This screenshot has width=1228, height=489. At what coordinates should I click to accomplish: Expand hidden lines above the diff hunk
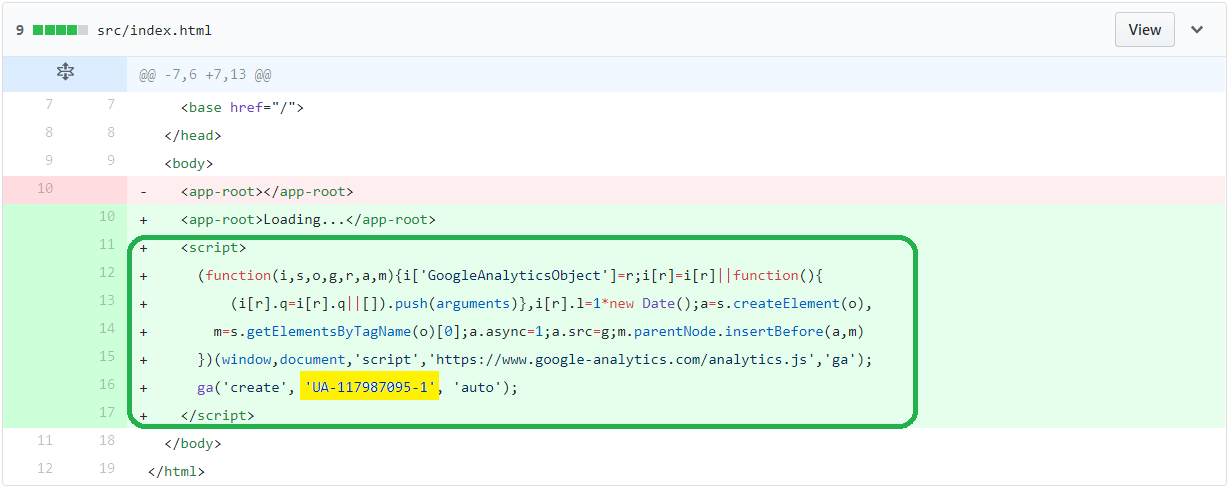pos(65,74)
